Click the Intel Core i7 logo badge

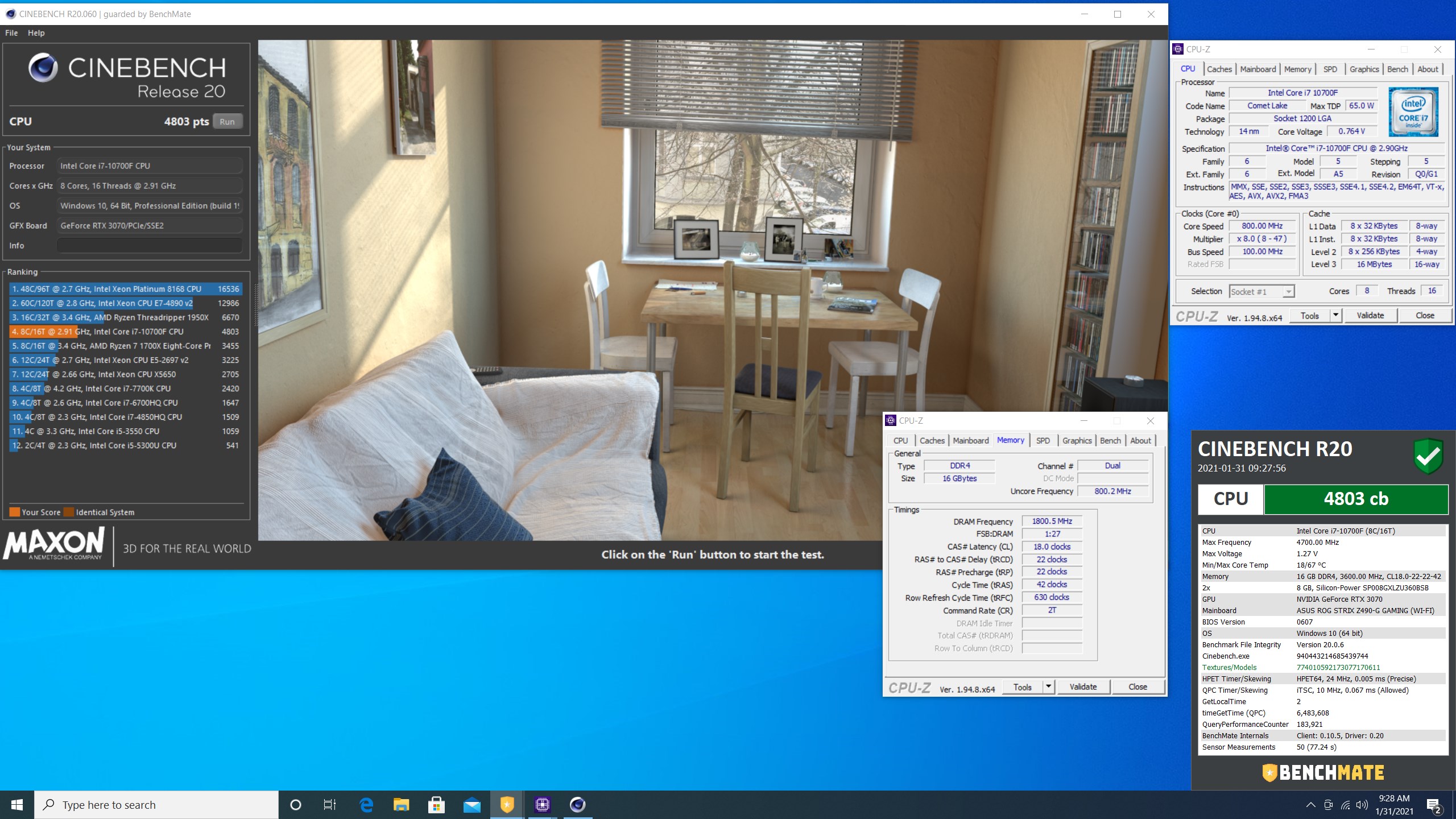[x=1413, y=112]
